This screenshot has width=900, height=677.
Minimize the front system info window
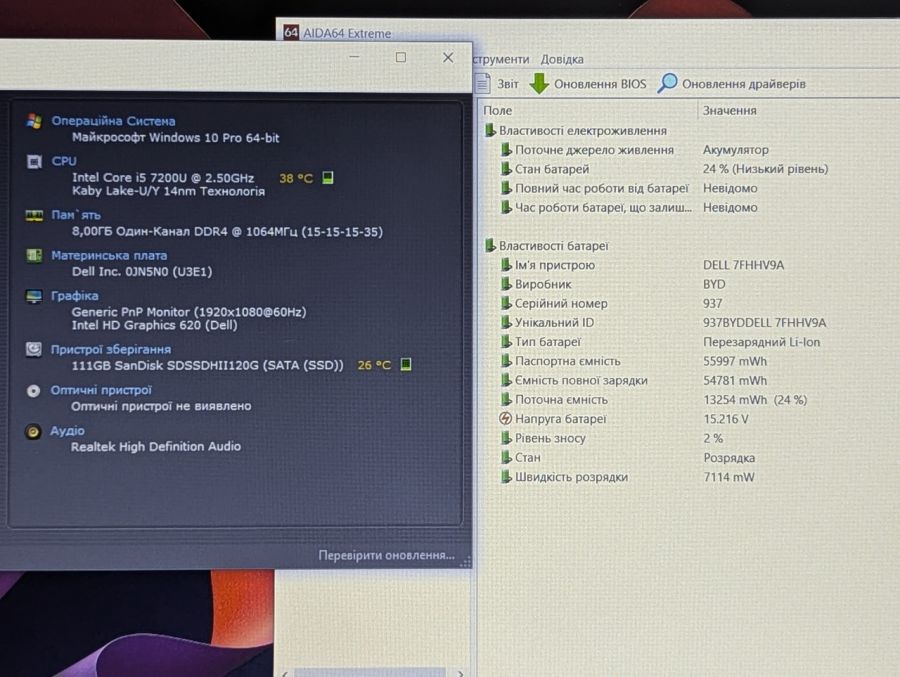click(x=354, y=57)
